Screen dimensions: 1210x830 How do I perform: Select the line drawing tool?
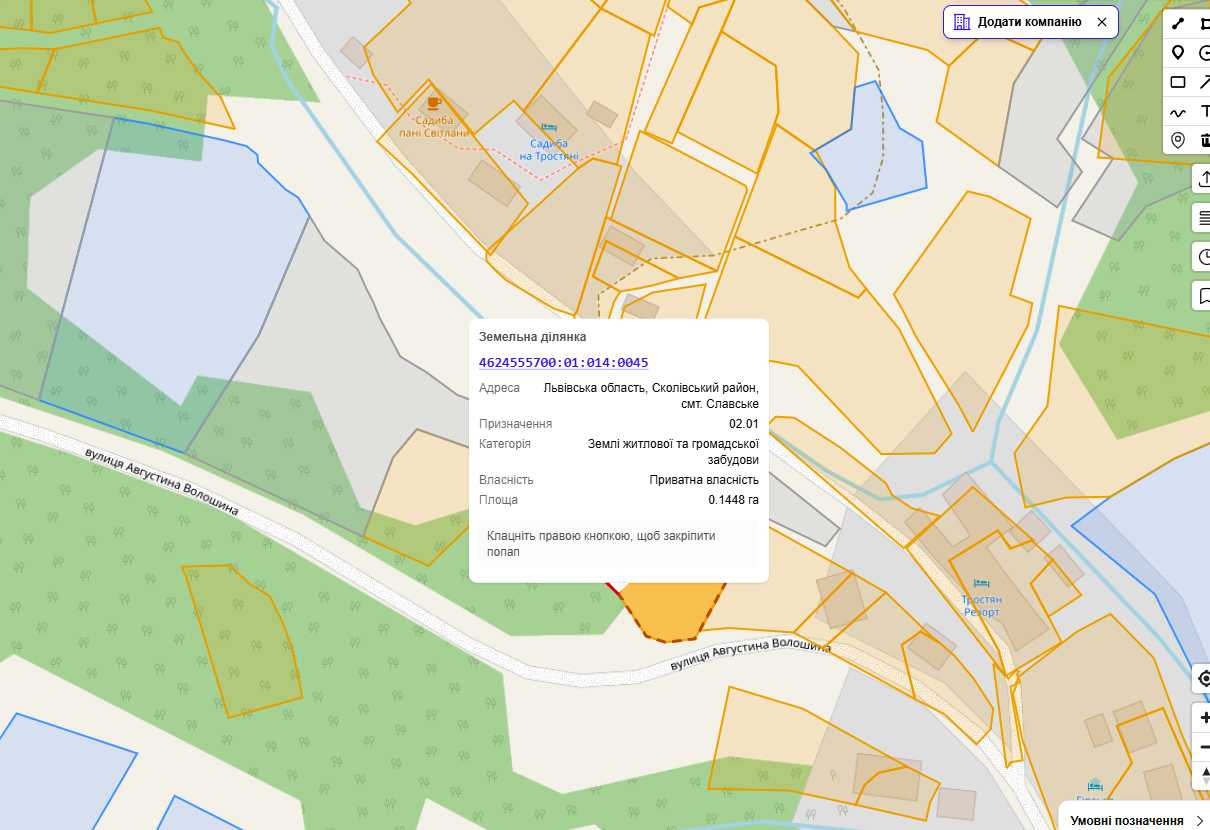point(1178,24)
